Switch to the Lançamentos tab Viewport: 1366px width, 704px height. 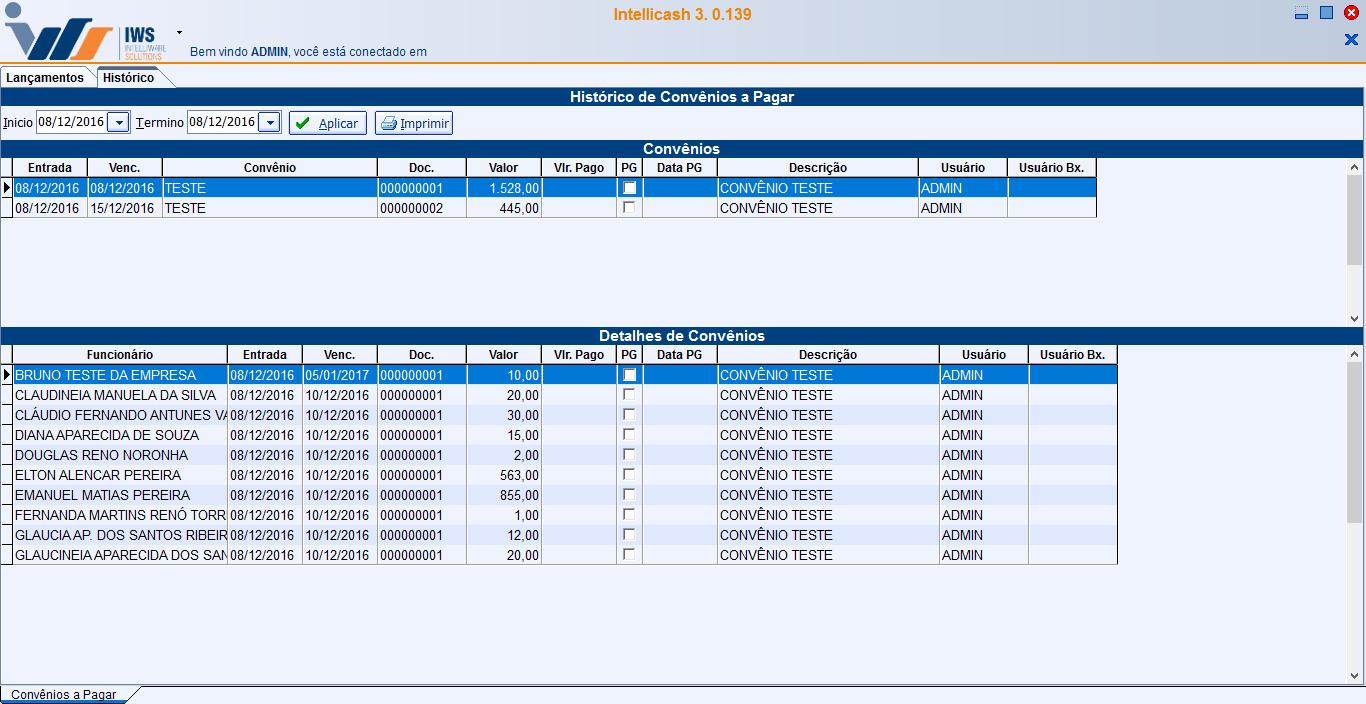(x=46, y=78)
